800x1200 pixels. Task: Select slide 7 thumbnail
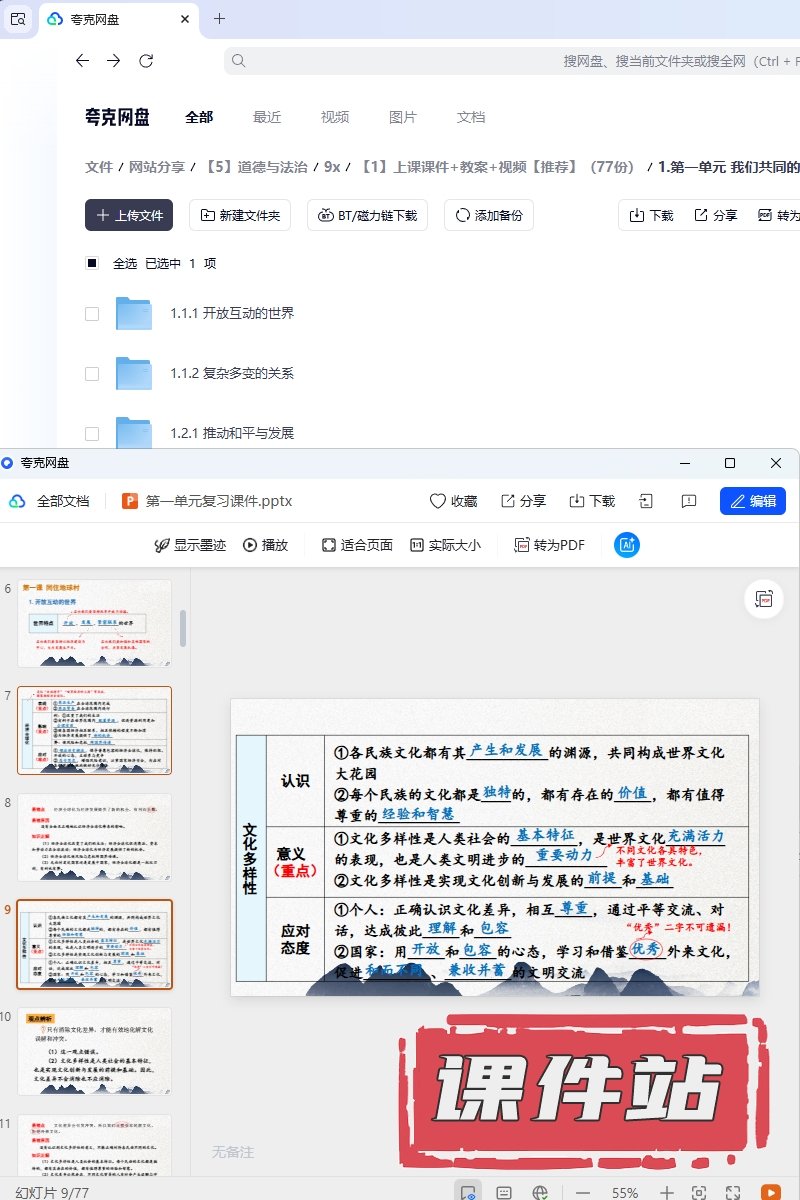pos(95,730)
